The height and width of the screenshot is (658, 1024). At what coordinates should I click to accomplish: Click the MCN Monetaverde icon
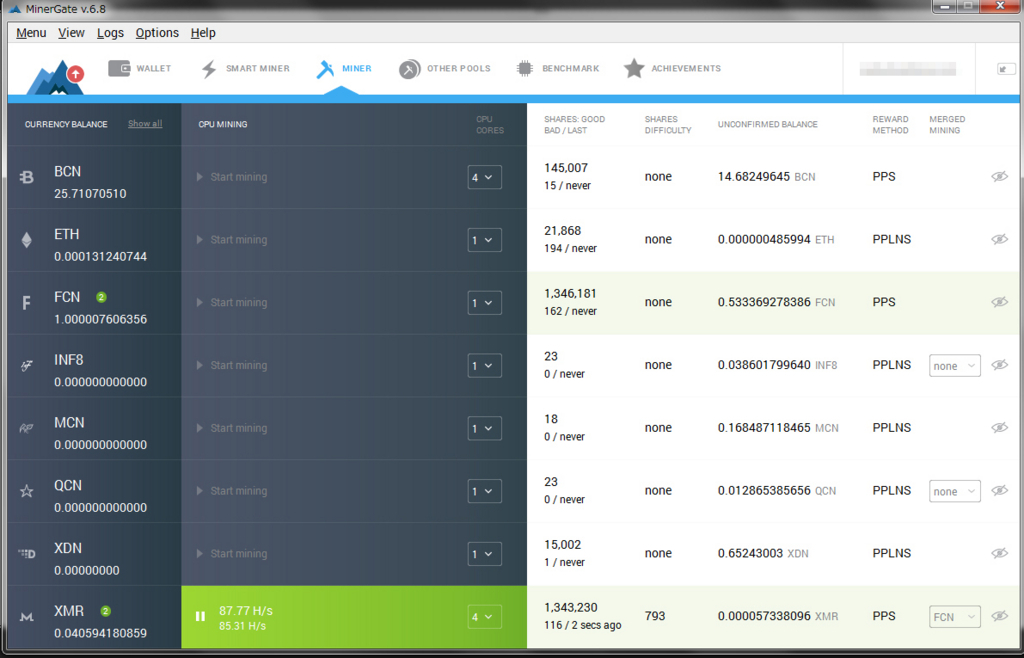[x=26, y=429]
